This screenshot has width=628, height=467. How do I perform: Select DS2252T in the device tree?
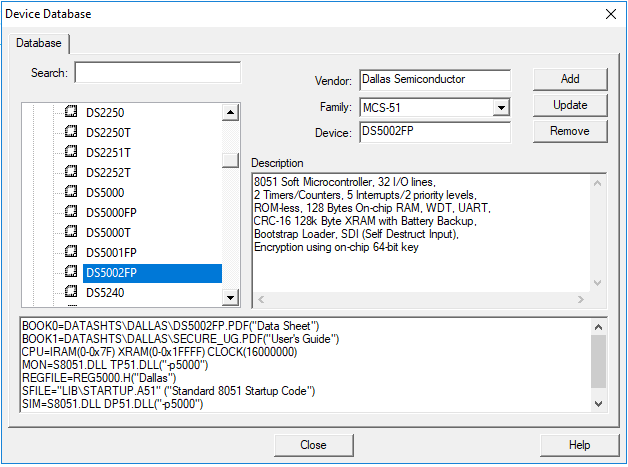[108, 173]
